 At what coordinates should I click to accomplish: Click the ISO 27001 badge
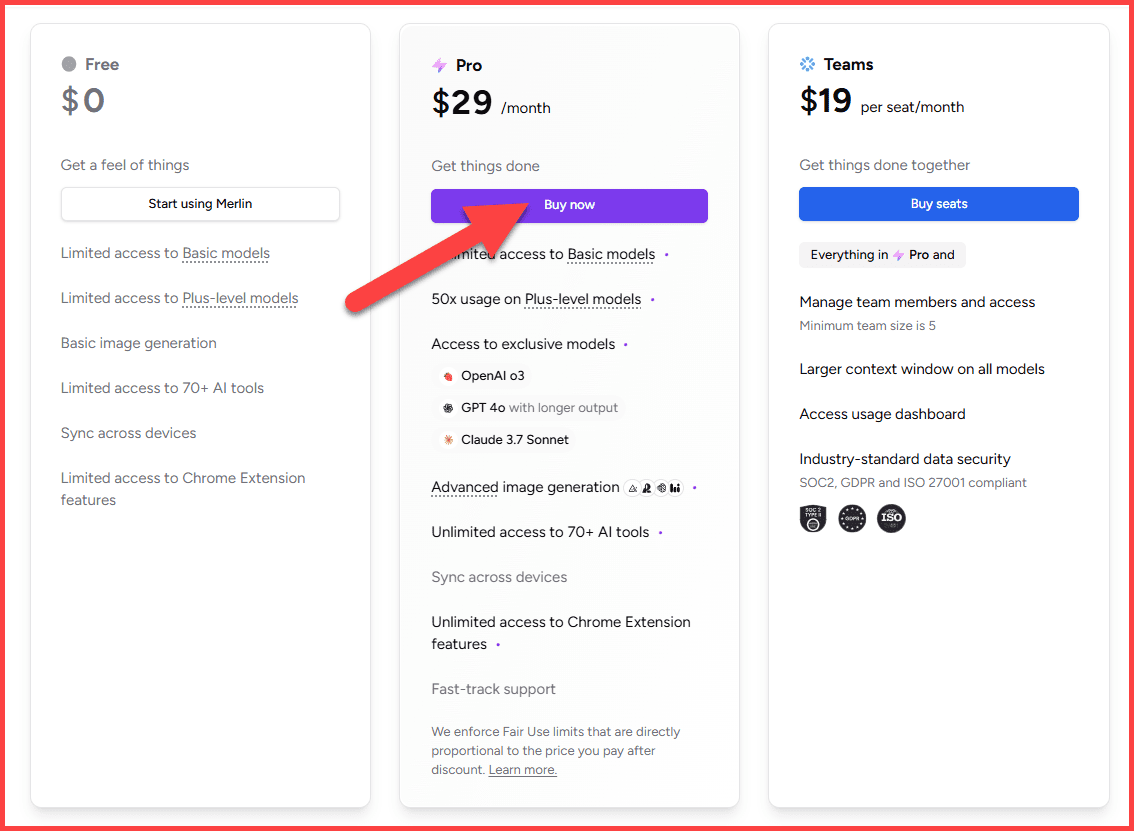tap(891, 518)
